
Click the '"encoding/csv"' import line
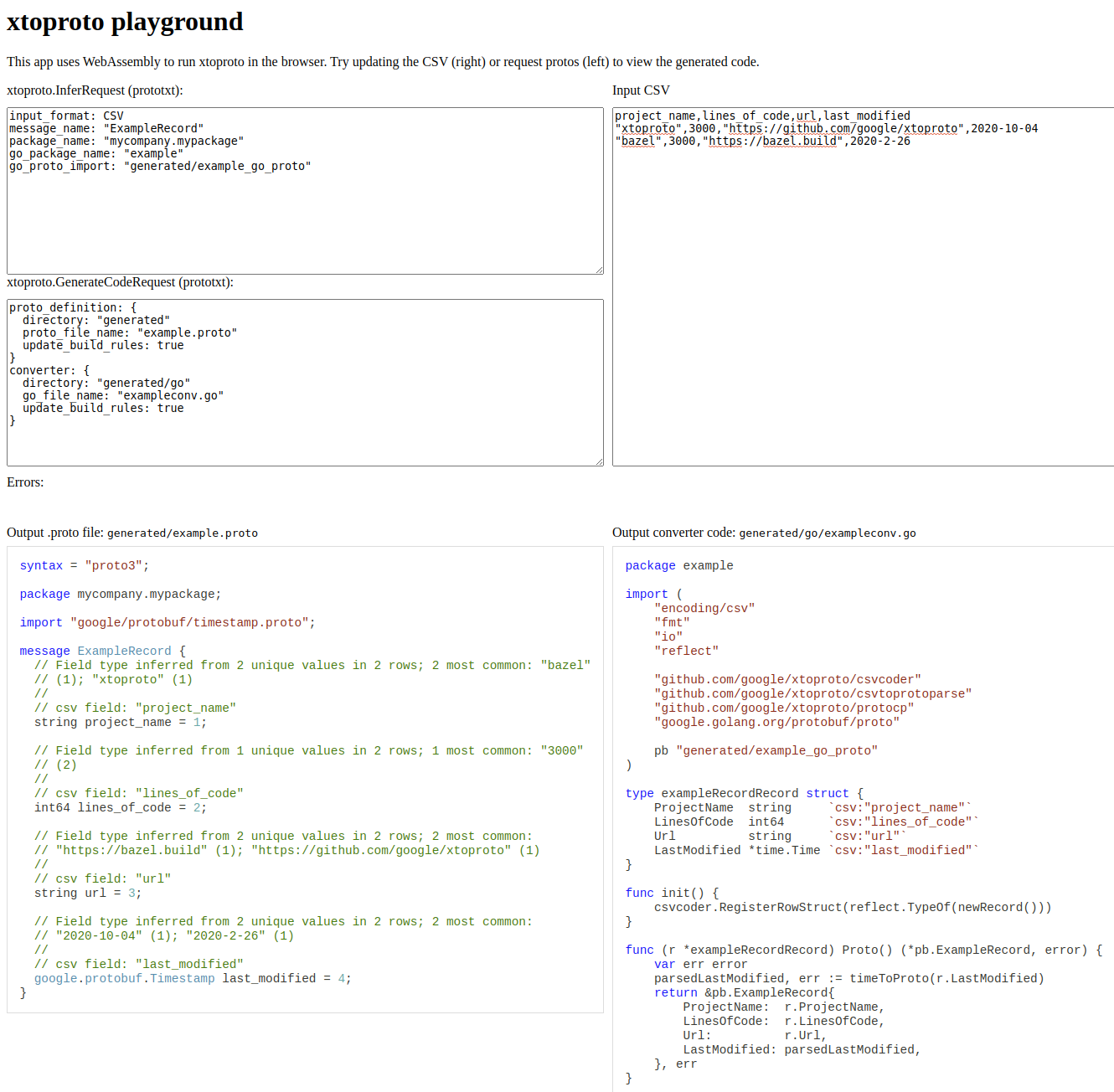click(704, 609)
